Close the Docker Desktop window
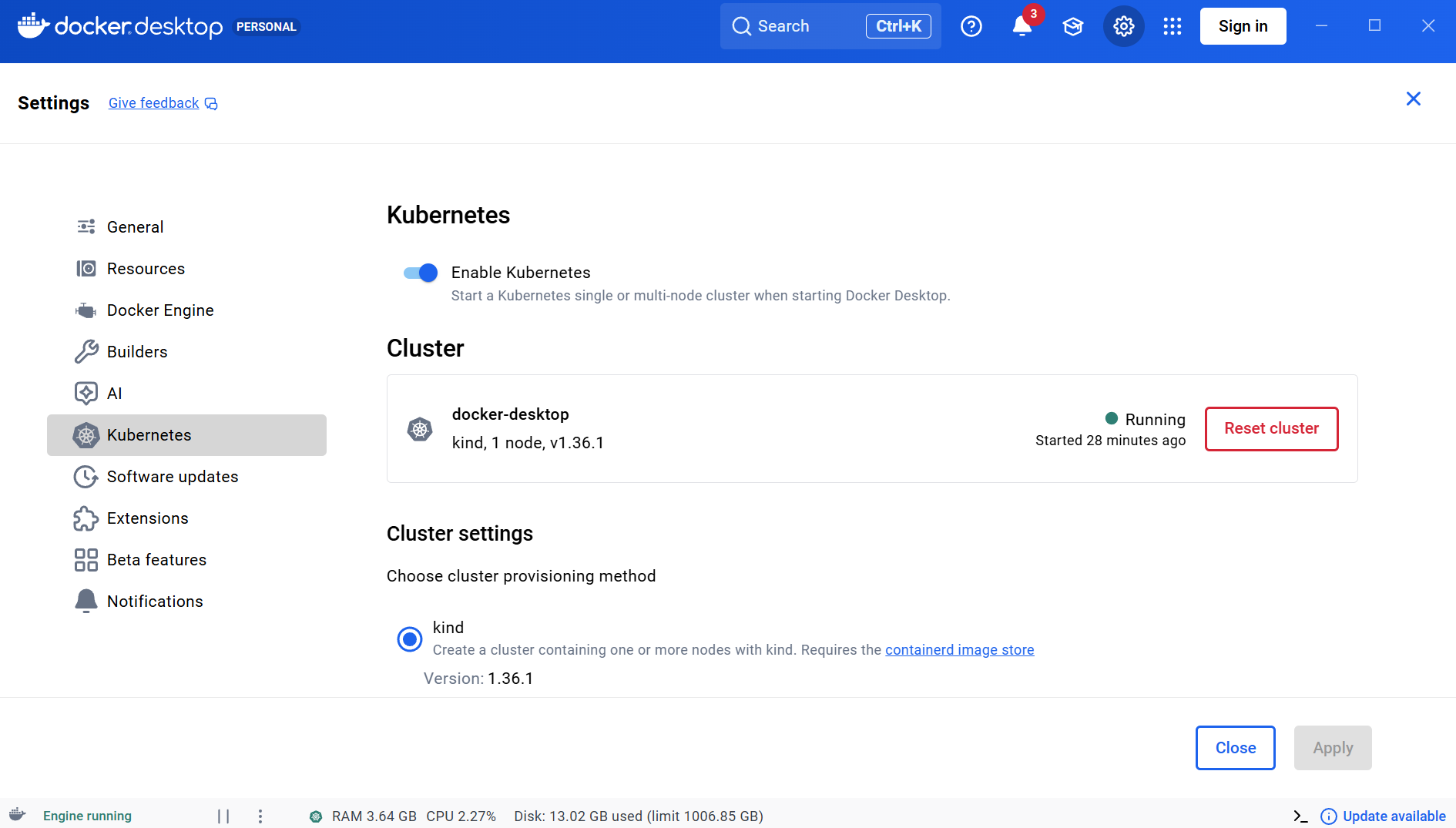 (x=1427, y=26)
